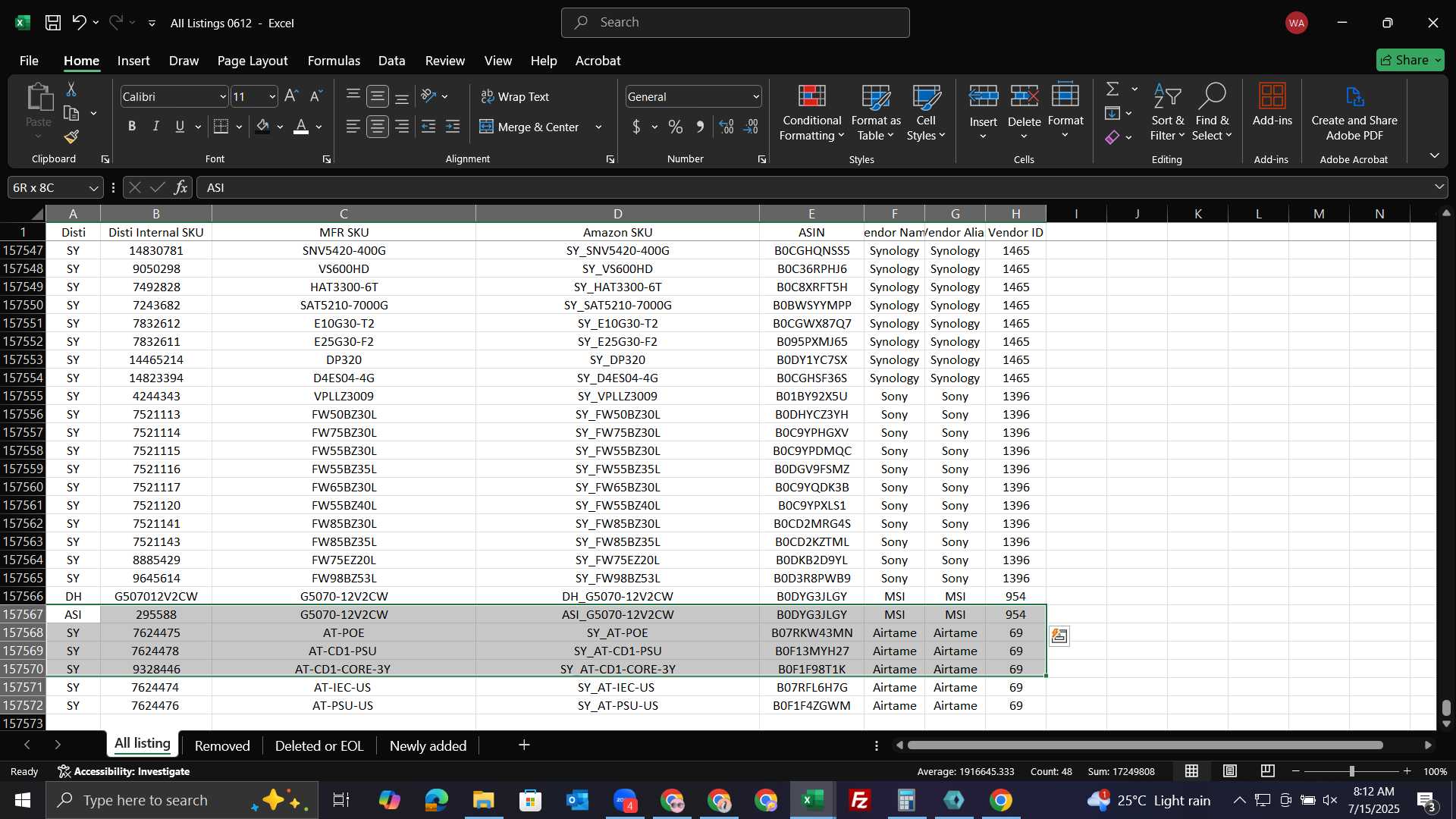Decrease font size with the small A icon
This screenshot has width=1456, height=819.
[316, 96]
